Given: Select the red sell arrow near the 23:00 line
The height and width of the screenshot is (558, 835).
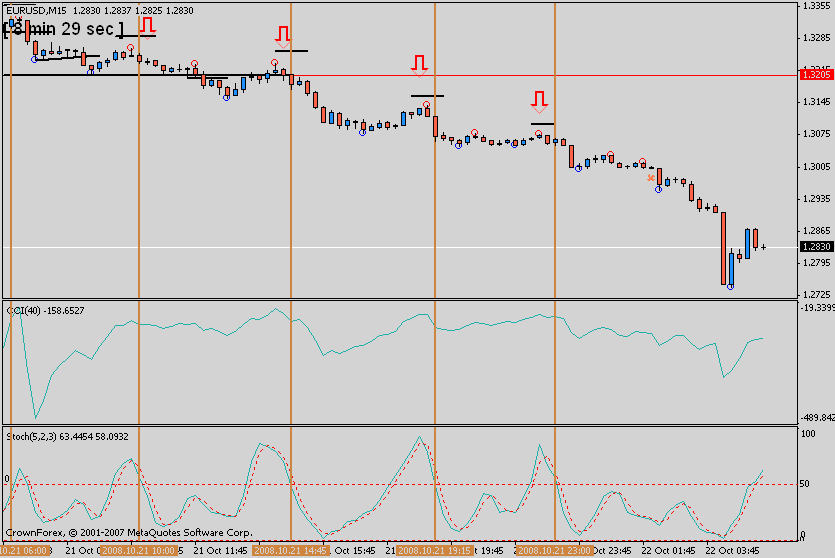Looking at the screenshot, I should [x=539, y=102].
